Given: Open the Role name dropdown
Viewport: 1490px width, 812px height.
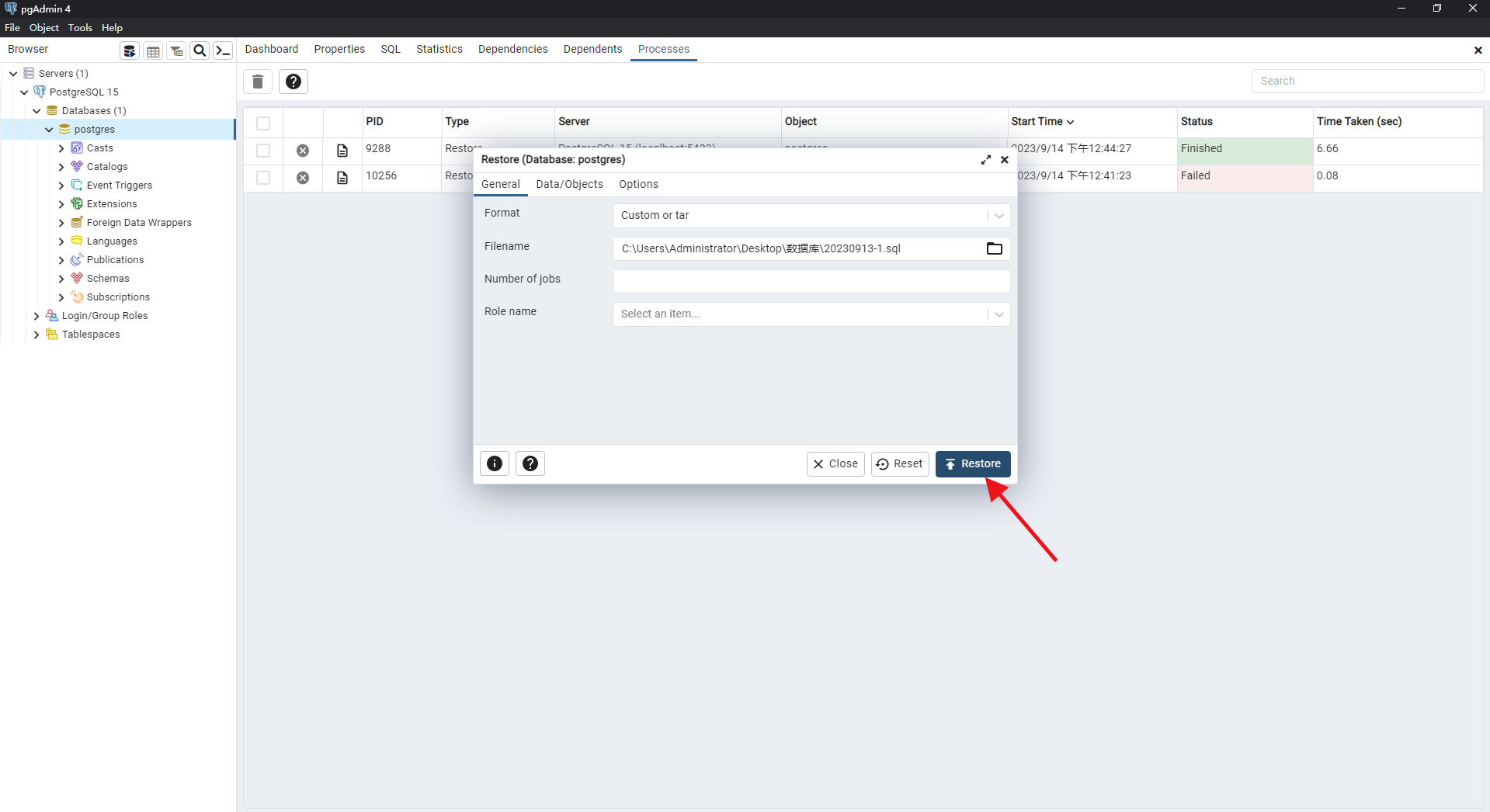Looking at the screenshot, I should [x=811, y=314].
